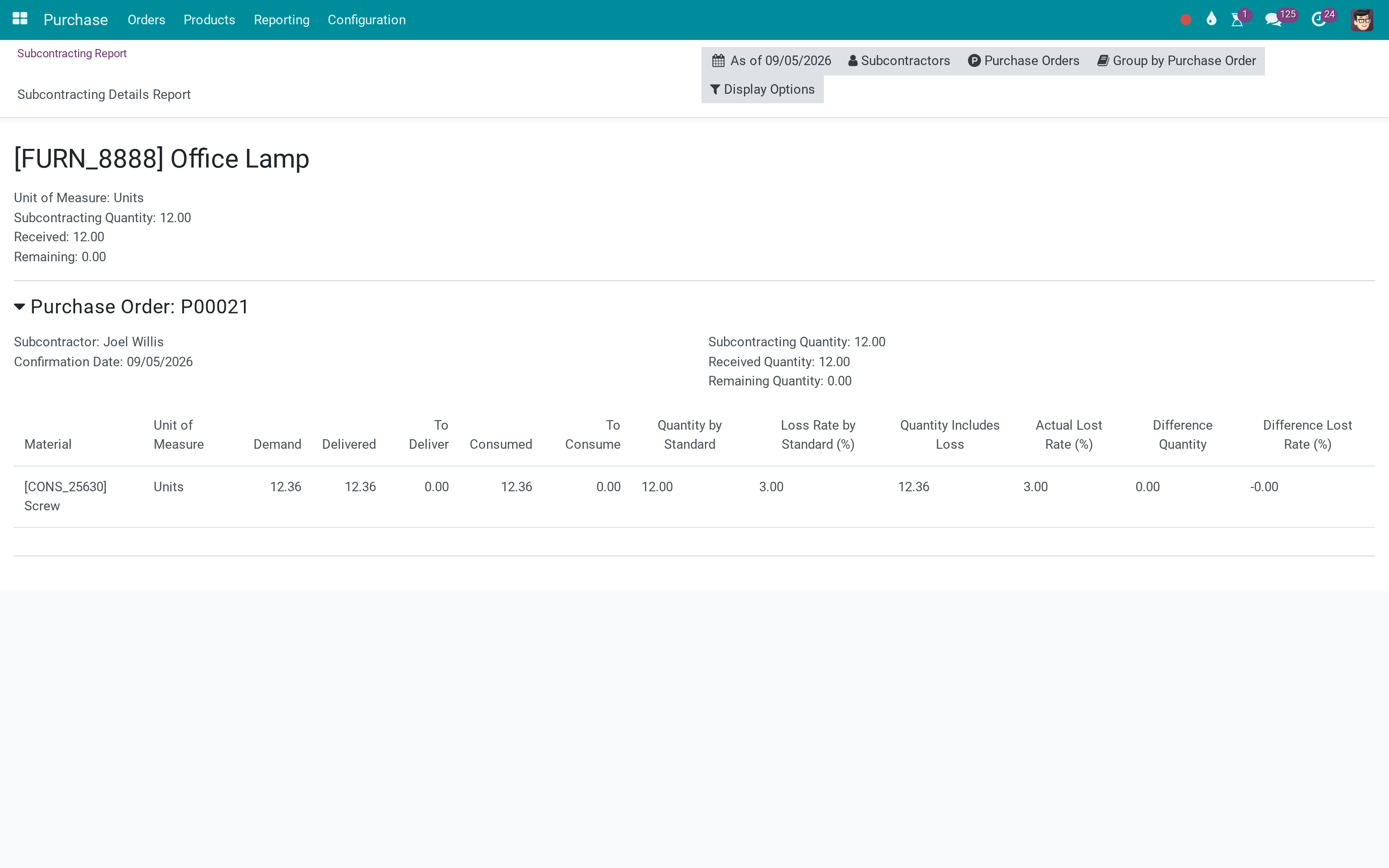Click the person icon beside Subcontractors

click(853, 61)
